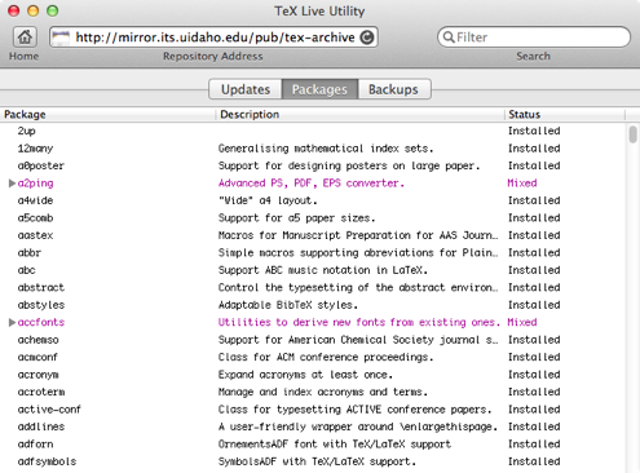
Task: Click the Repository Address field
Action: [213, 37]
